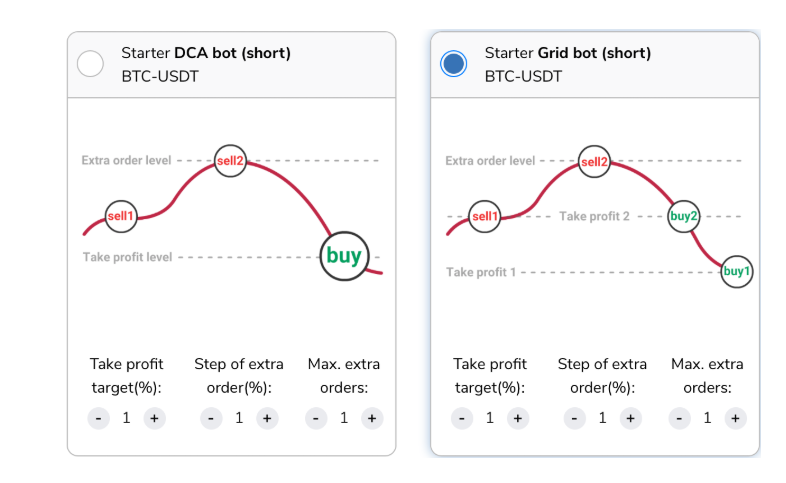This screenshot has width=786, height=483.
Task: Click the Starter DCA bot (short) title
Action: [x=206, y=53]
